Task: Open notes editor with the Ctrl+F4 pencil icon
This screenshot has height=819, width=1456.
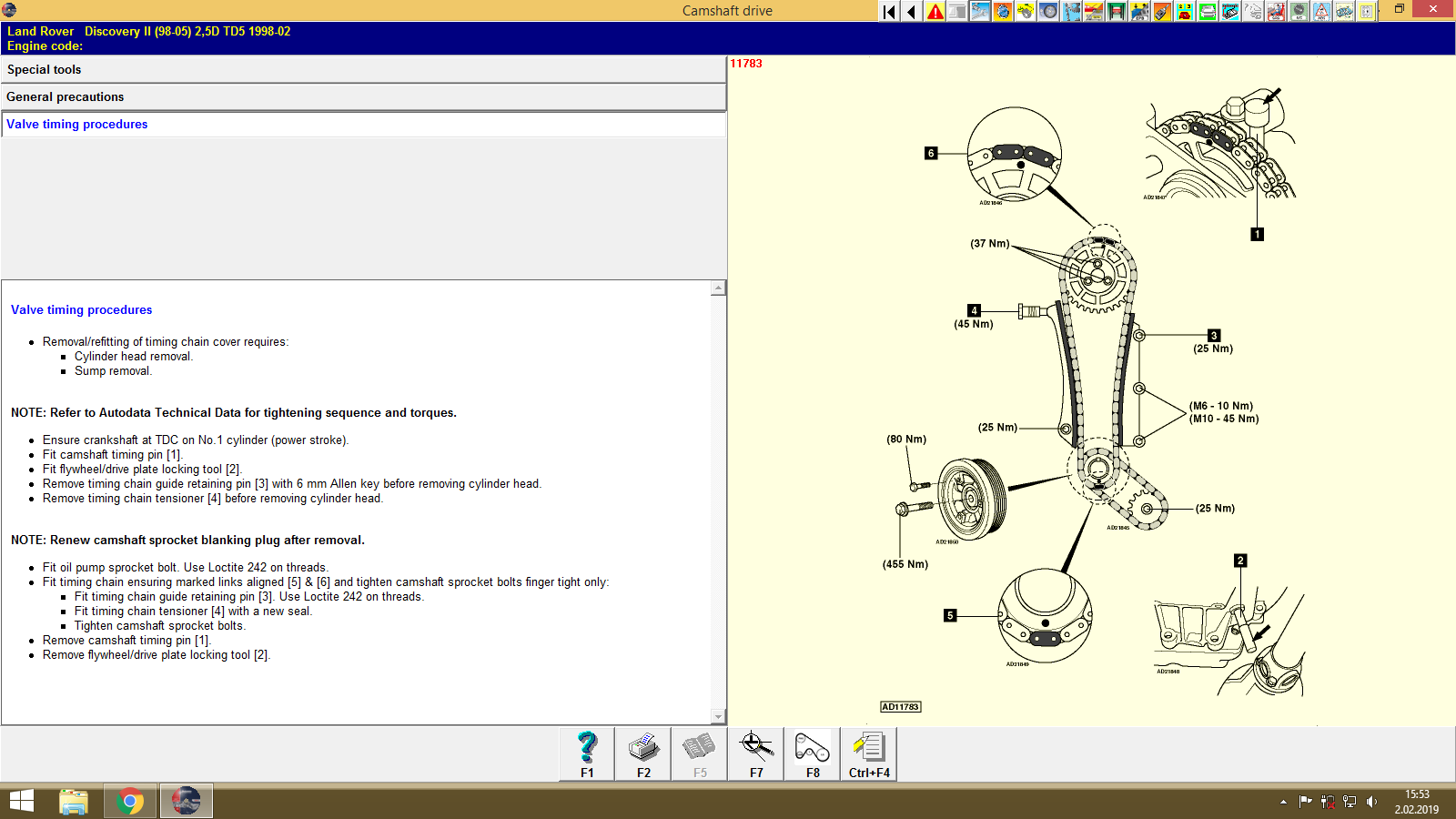Action: coord(867,752)
